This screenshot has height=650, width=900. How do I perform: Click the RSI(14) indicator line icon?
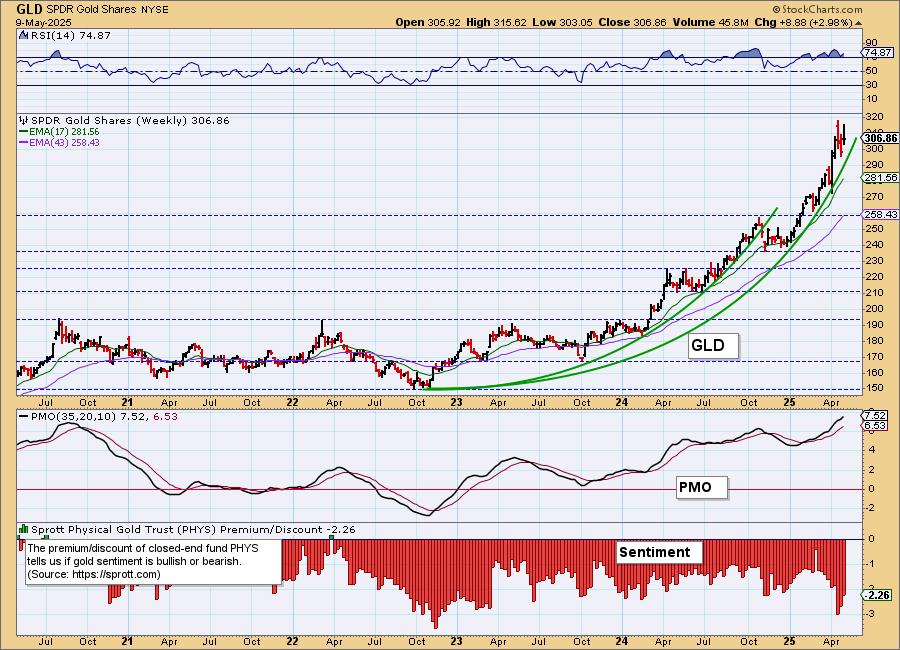point(24,35)
